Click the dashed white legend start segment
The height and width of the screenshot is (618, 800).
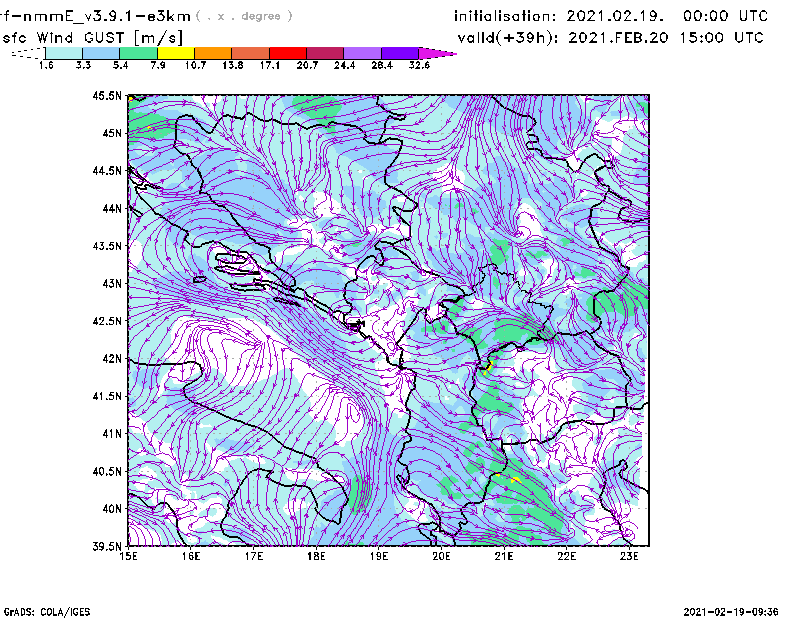click(29, 53)
